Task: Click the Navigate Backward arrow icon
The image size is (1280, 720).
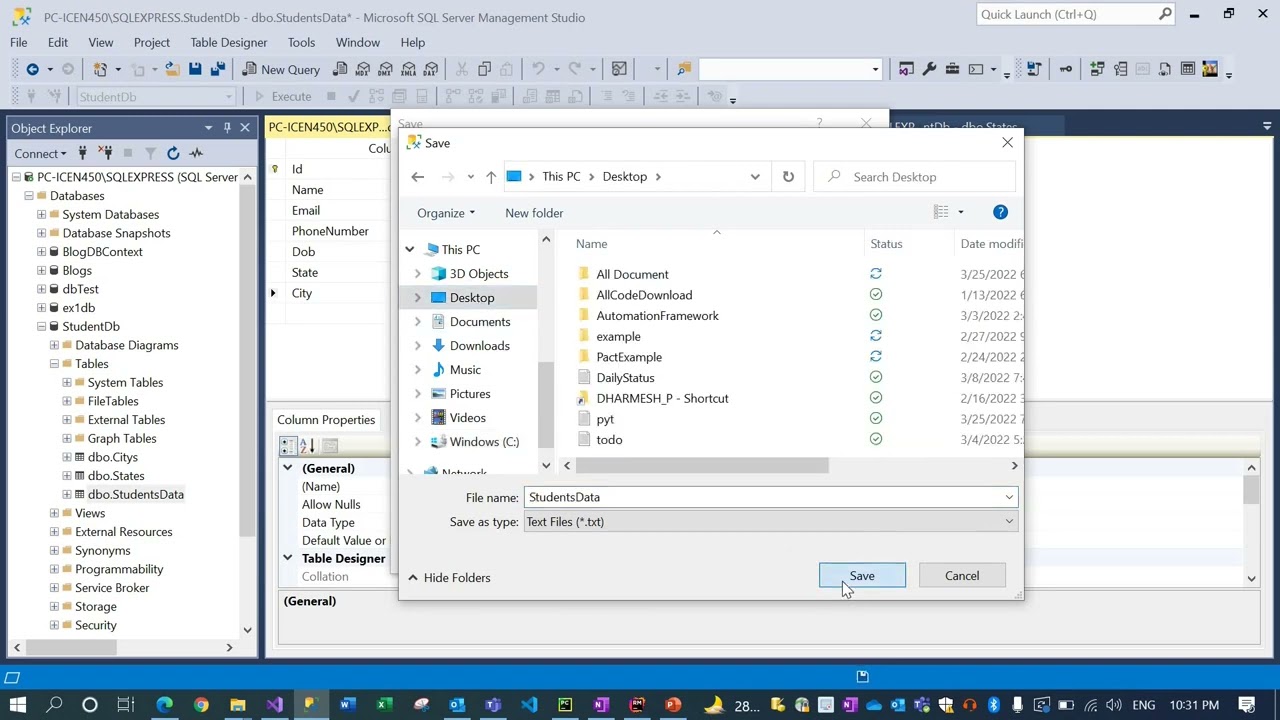Action: [33, 69]
